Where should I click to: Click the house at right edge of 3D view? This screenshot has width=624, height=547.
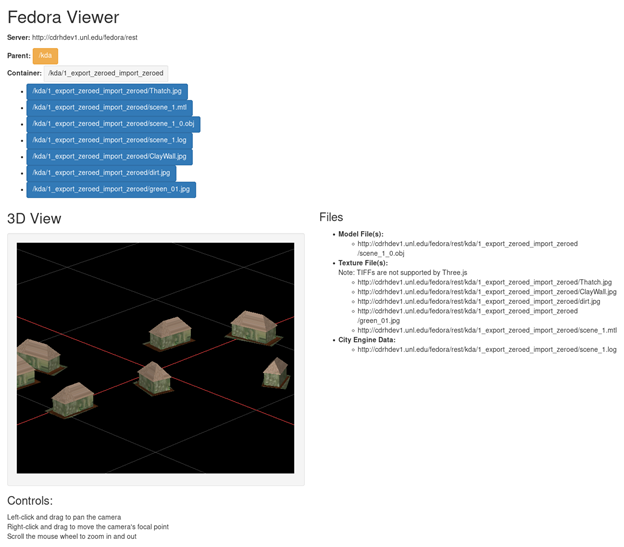pyautogui.click(x=276, y=373)
